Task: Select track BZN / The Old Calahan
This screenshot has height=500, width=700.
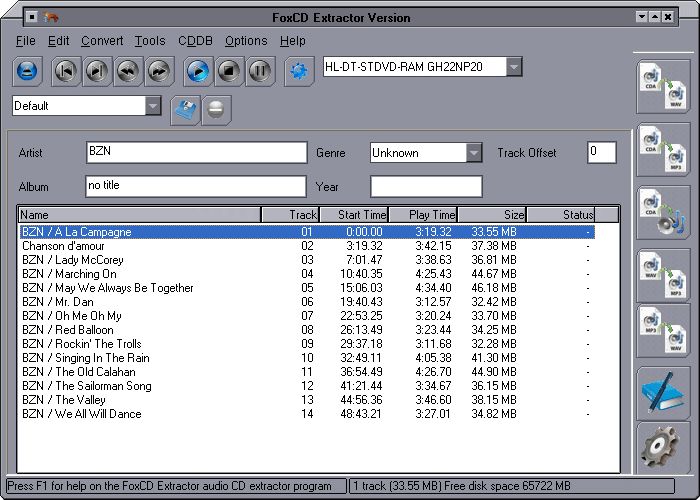Action: click(x=307, y=372)
